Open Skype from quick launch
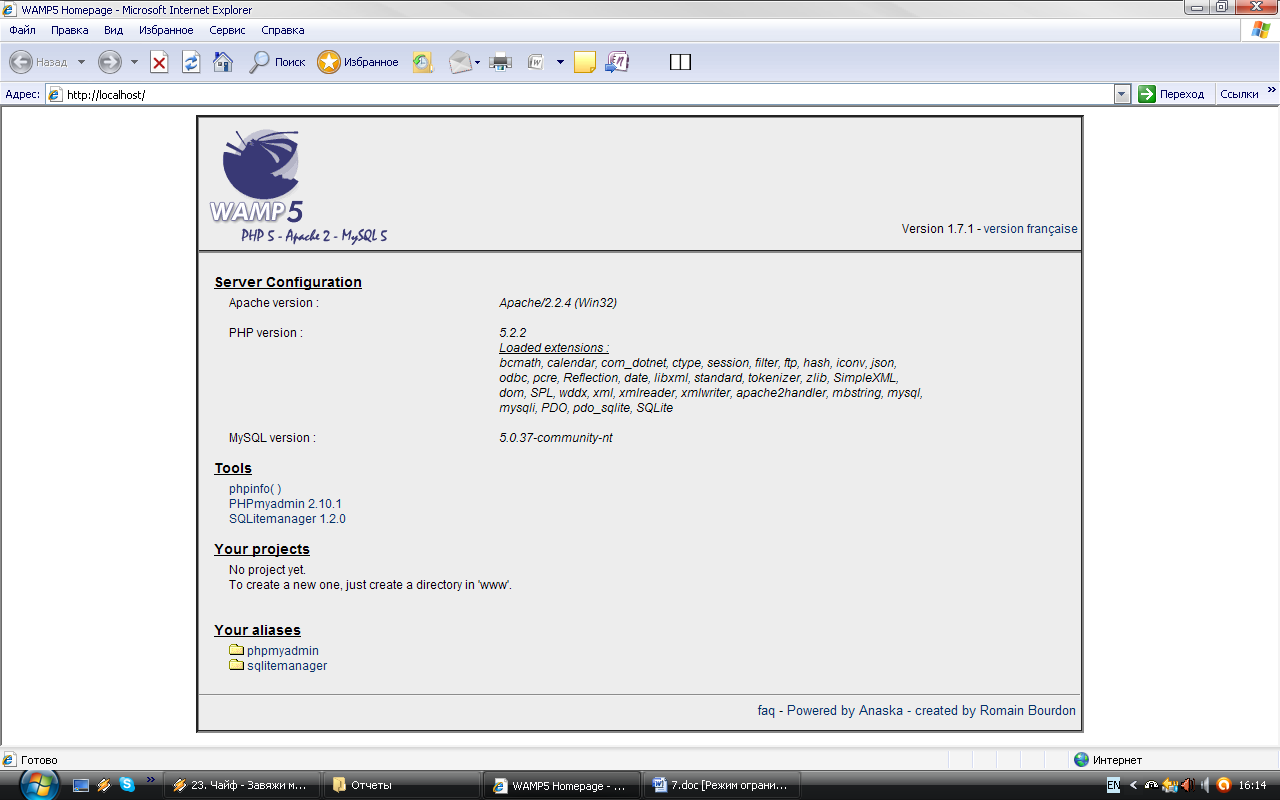Image resolution: width=1280 pixels, height=800 pixels. [x=127, y=785]
